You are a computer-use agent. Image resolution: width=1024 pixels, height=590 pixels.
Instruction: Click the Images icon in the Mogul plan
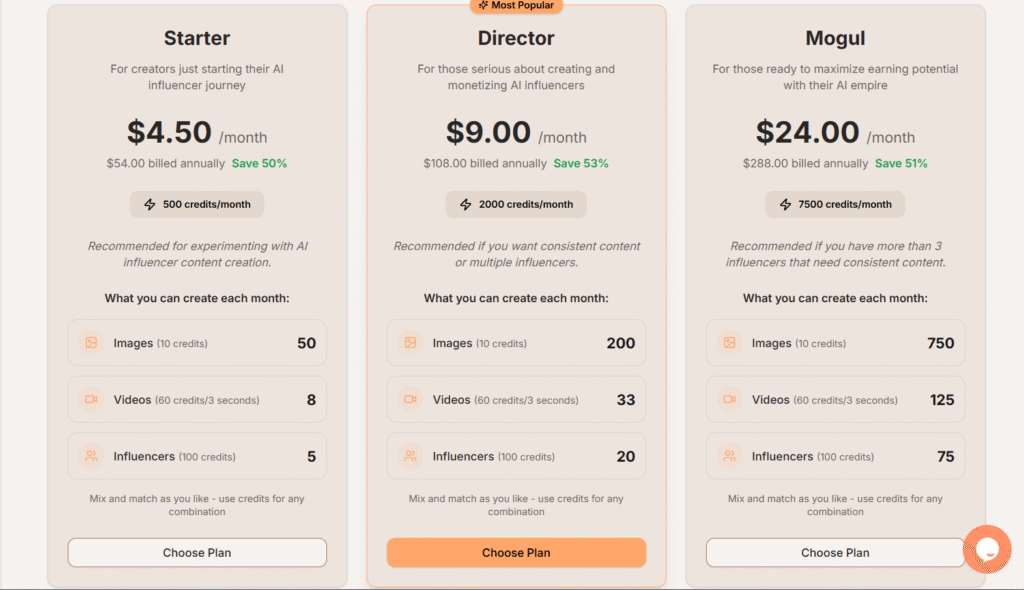(x=728, y=342)
